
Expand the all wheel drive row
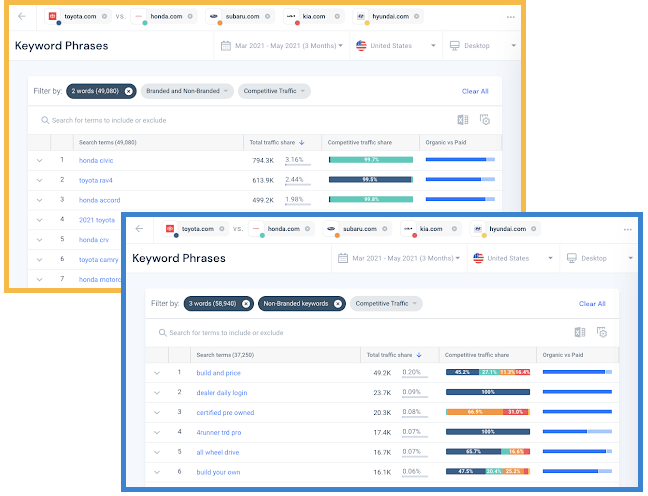tap(157, 452)
